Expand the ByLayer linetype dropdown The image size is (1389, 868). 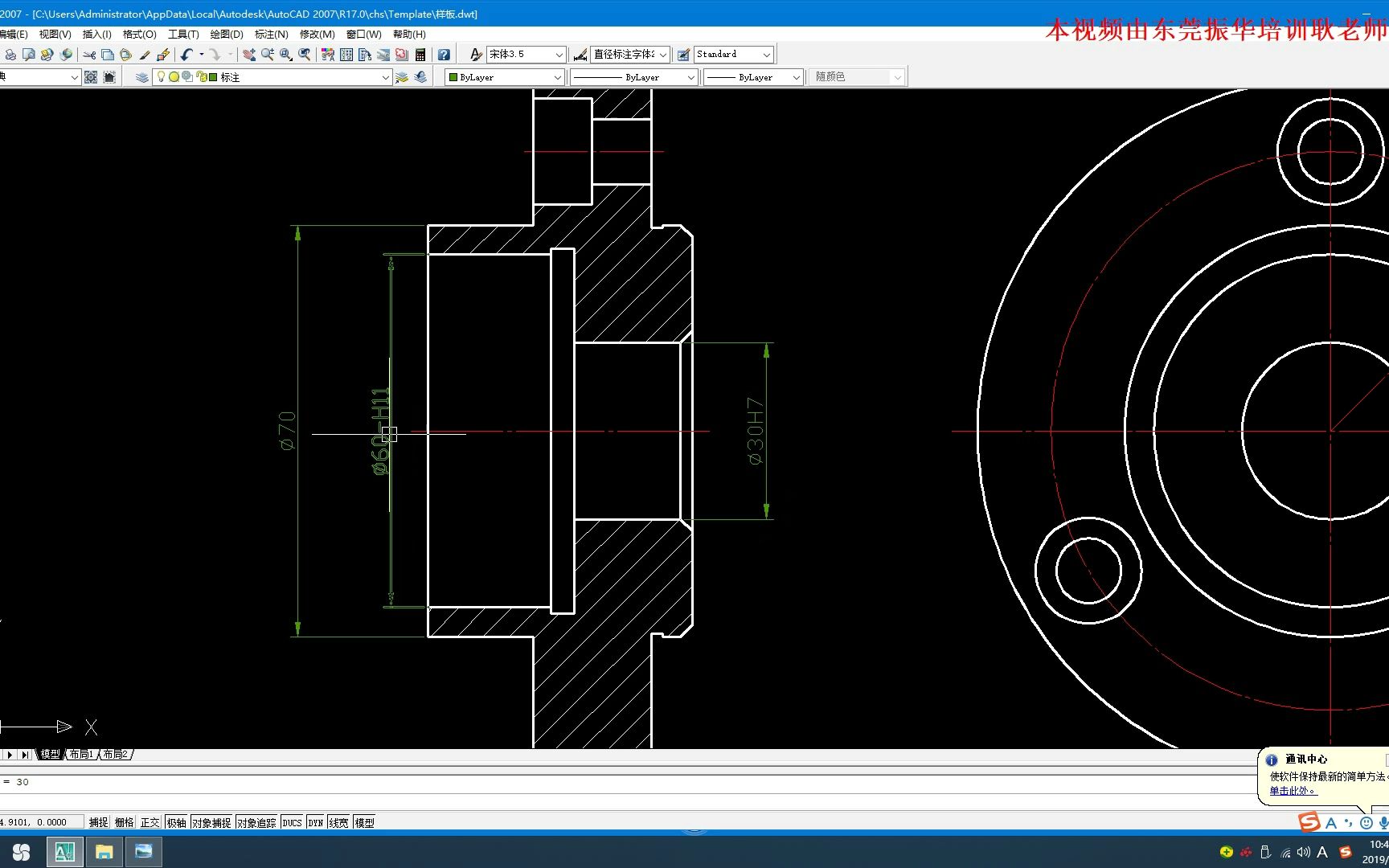[x=691, y=77]
